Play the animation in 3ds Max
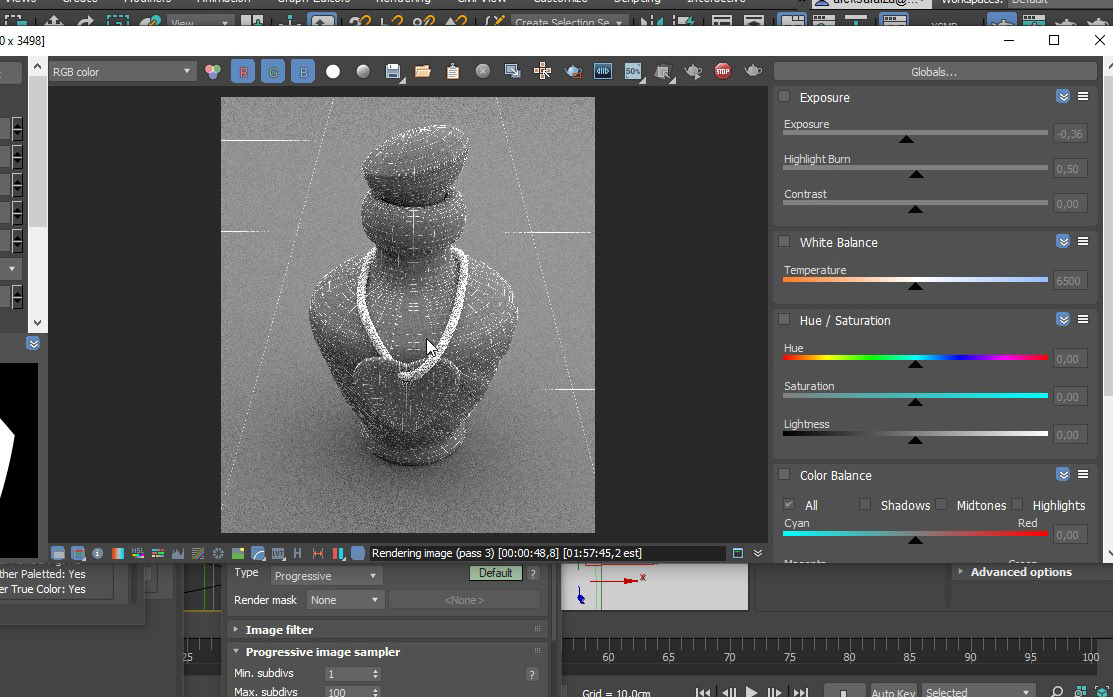 coord(751,691)
